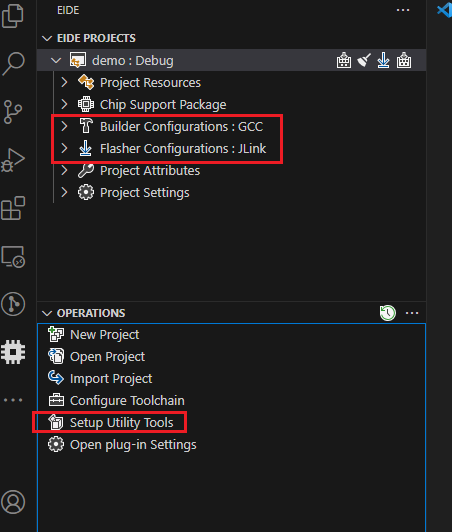Click the history clock icon in Operations
The image size is (452, 532).
coord(388,313)
